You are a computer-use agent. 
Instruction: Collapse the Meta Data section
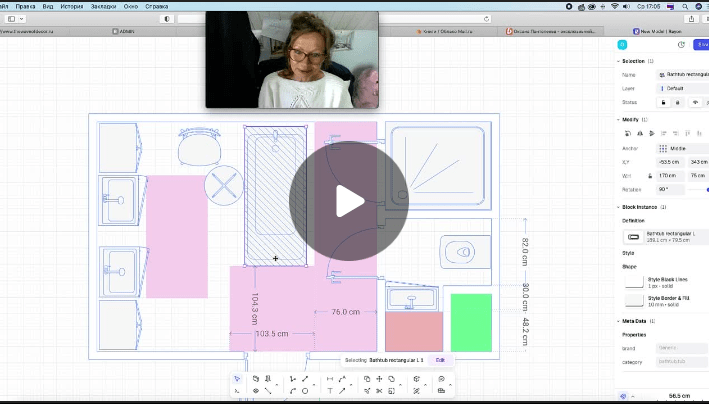616,321
